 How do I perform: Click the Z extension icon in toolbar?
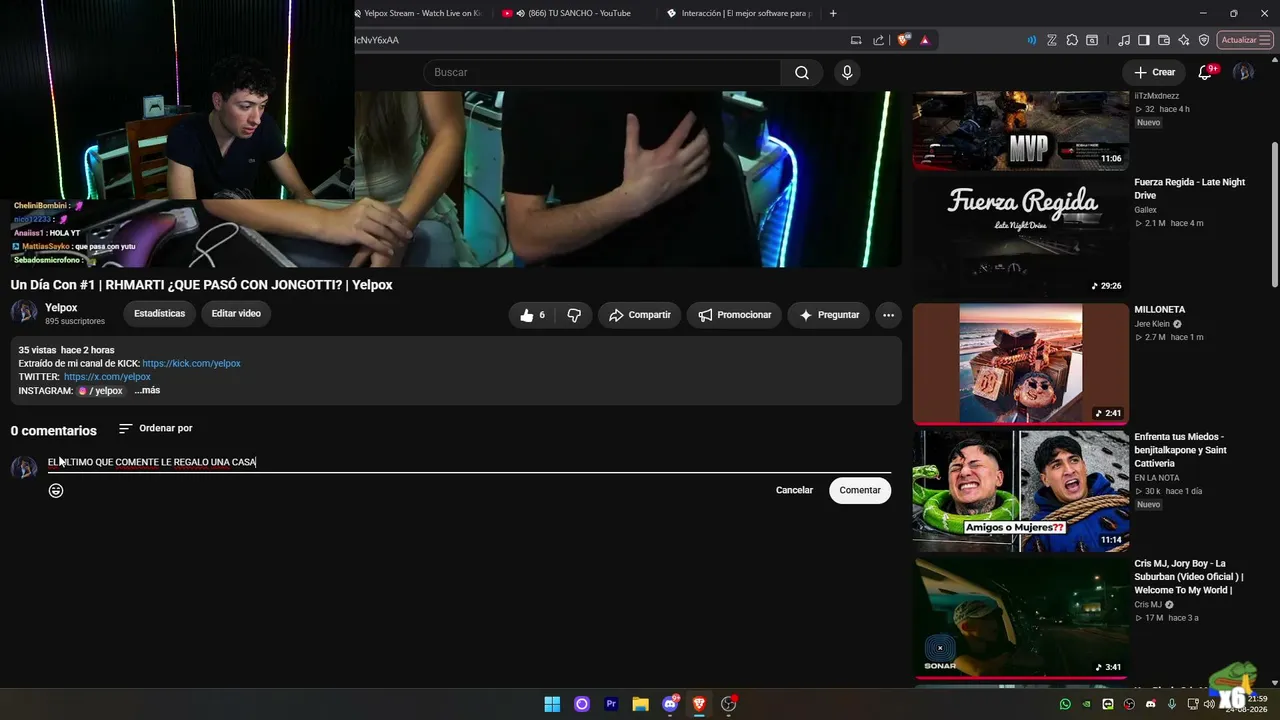pos(1052,40)
